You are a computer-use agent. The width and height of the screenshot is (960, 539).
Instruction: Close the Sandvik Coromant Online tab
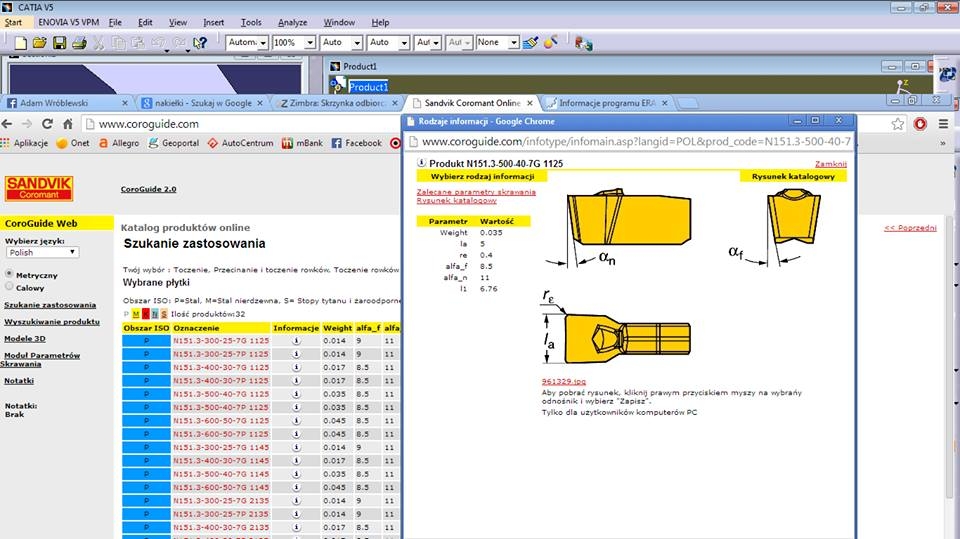(530, 103)
